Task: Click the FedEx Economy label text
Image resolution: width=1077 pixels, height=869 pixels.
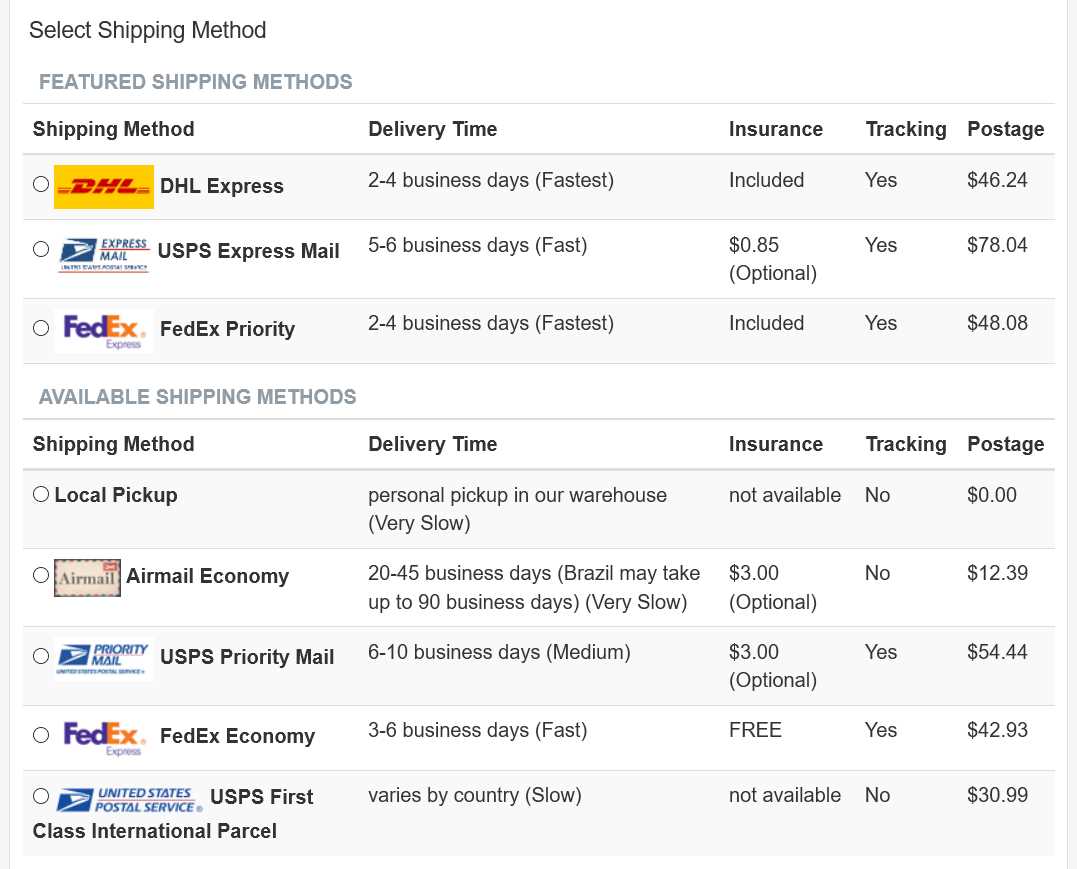Action: 238,736
